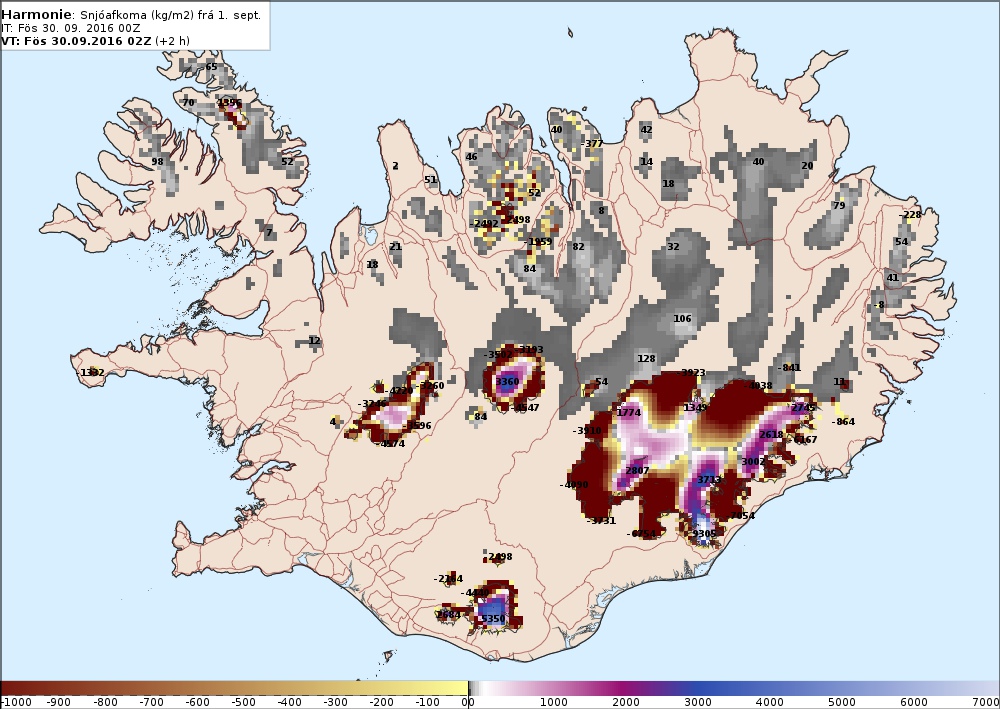The height and width of the screenshot is (709, 1000).
Task: Click the map value '-864' on the east coast
Action: (843, 421)
